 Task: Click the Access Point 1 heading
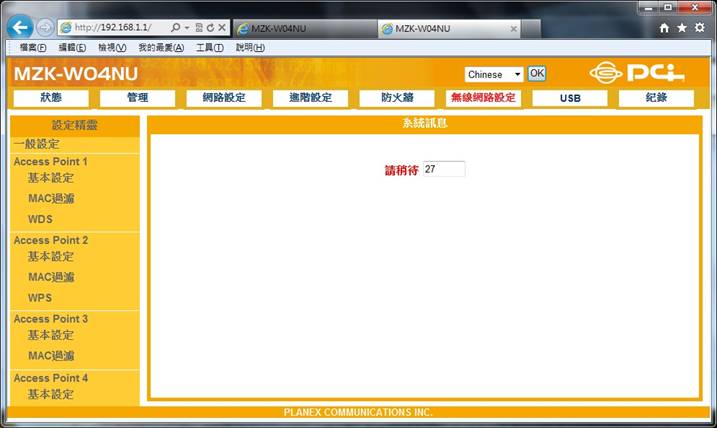pos(50,162)
